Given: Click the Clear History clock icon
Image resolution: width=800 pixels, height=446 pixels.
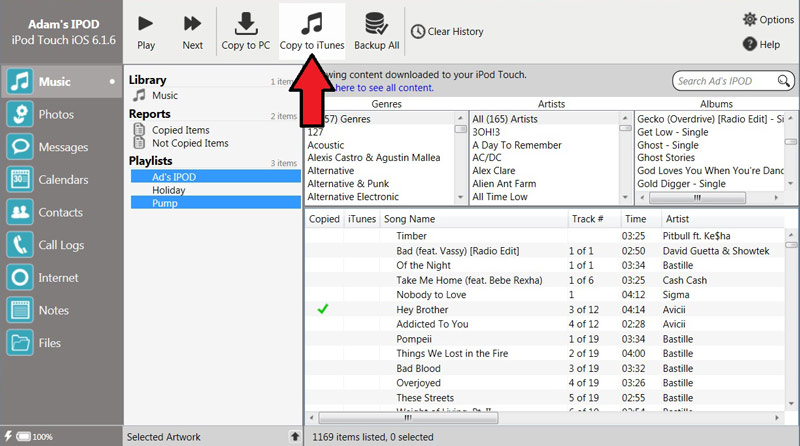Looking at the screenshot, I should pyautogui.click(x=418, y=32).
